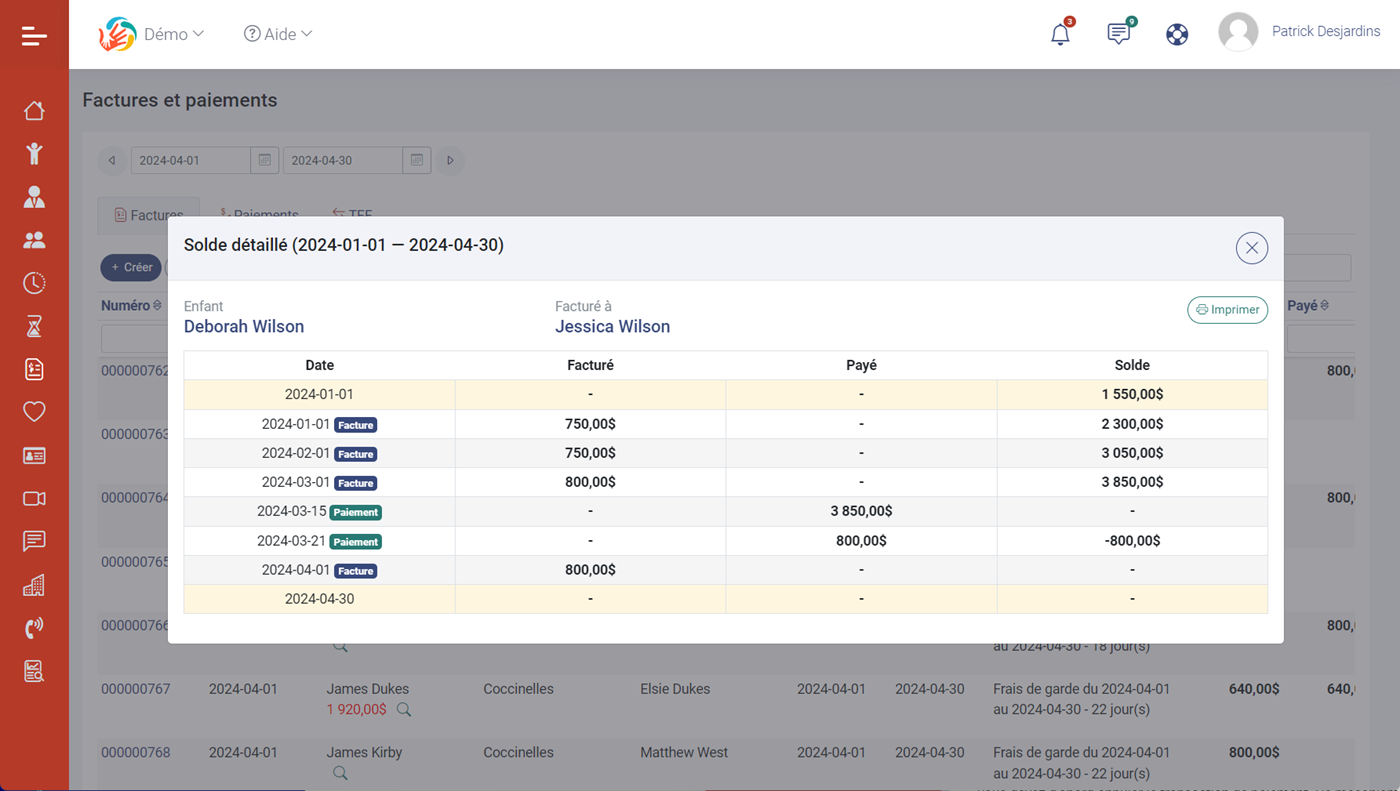Open the phone call icon in sidebar
This screenshot has width=1400, height=791.
point(34,628)
